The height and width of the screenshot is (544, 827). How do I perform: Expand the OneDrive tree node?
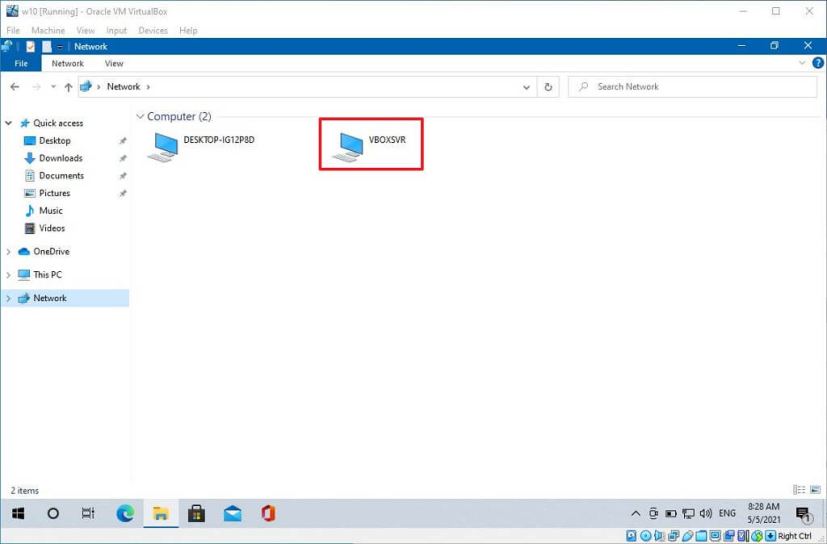click(8, 252)
